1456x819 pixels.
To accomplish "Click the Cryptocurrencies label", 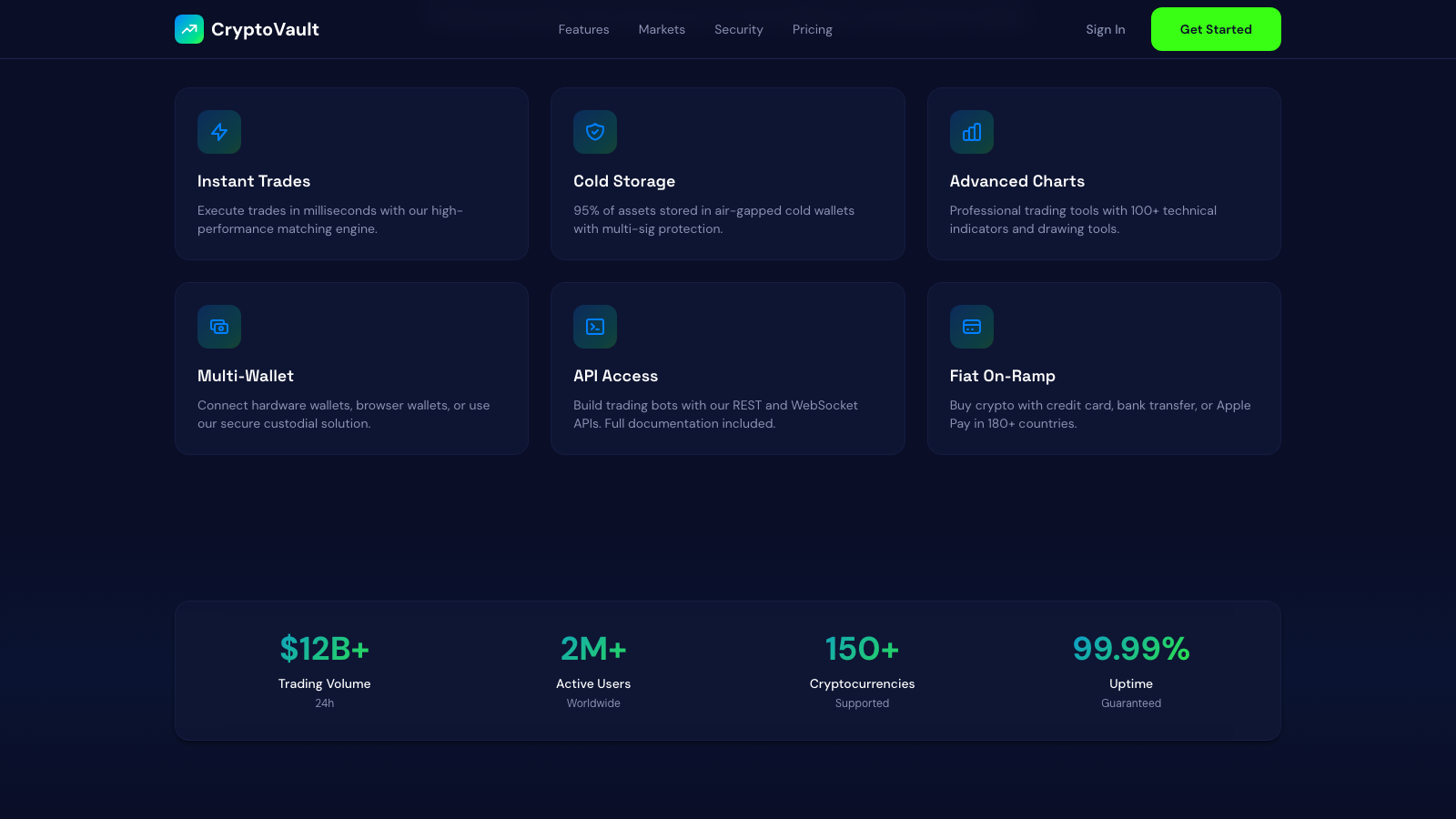I will 863,683.
